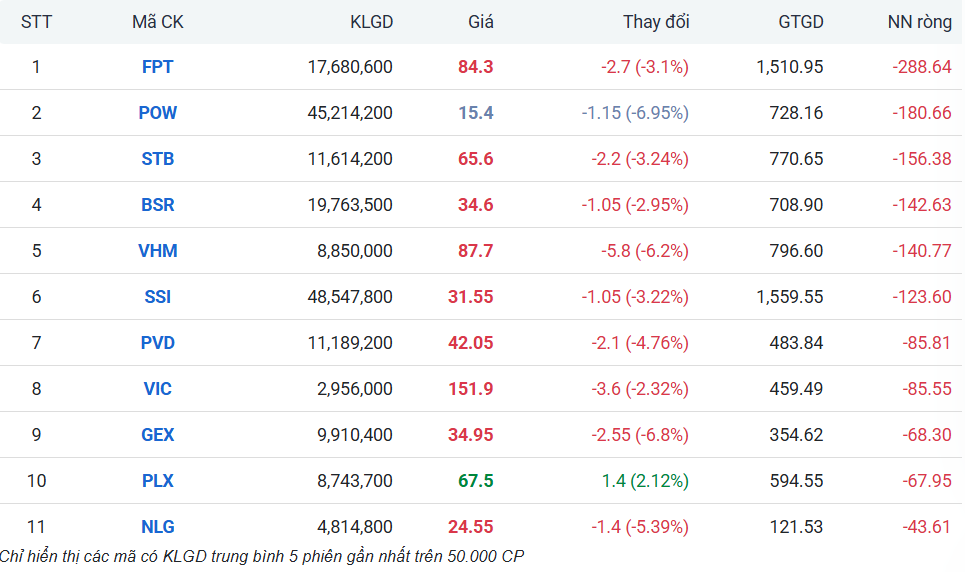Screen dimensions: 965x572
Task: Open the VIC stock code link
Action: (158, 389)
